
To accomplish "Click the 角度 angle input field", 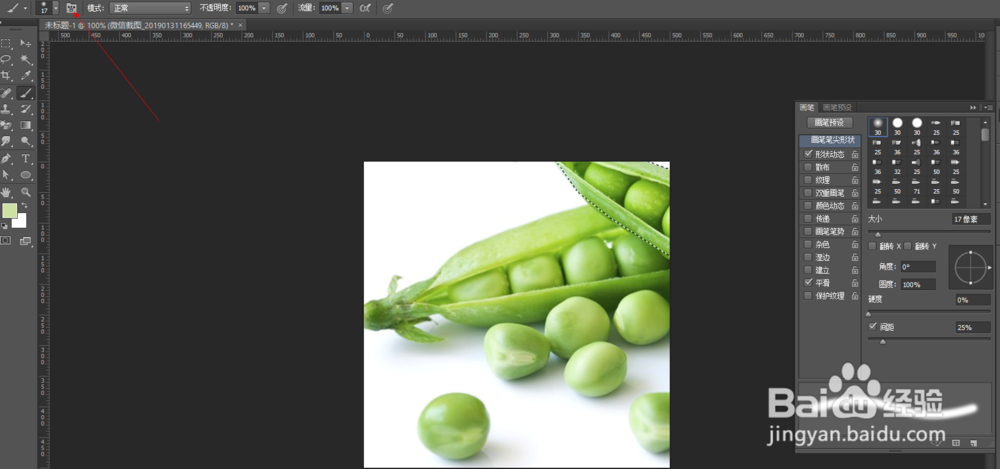I will point(918,267).
